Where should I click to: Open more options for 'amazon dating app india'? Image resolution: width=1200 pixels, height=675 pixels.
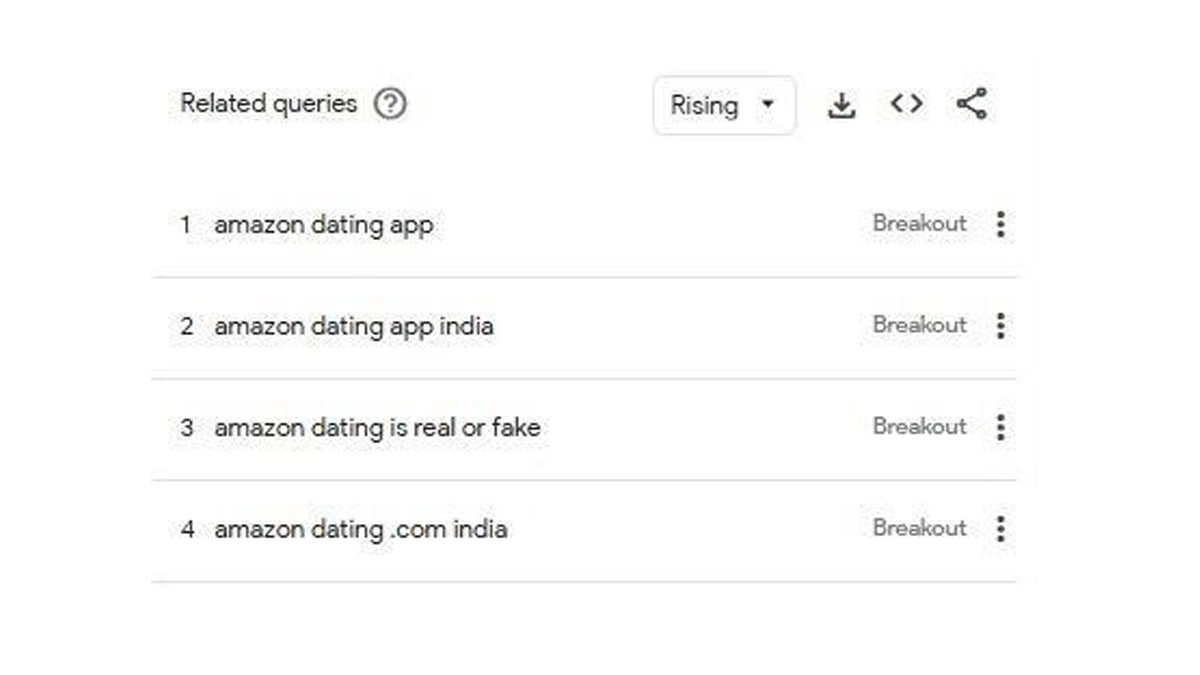point(1000,326)
